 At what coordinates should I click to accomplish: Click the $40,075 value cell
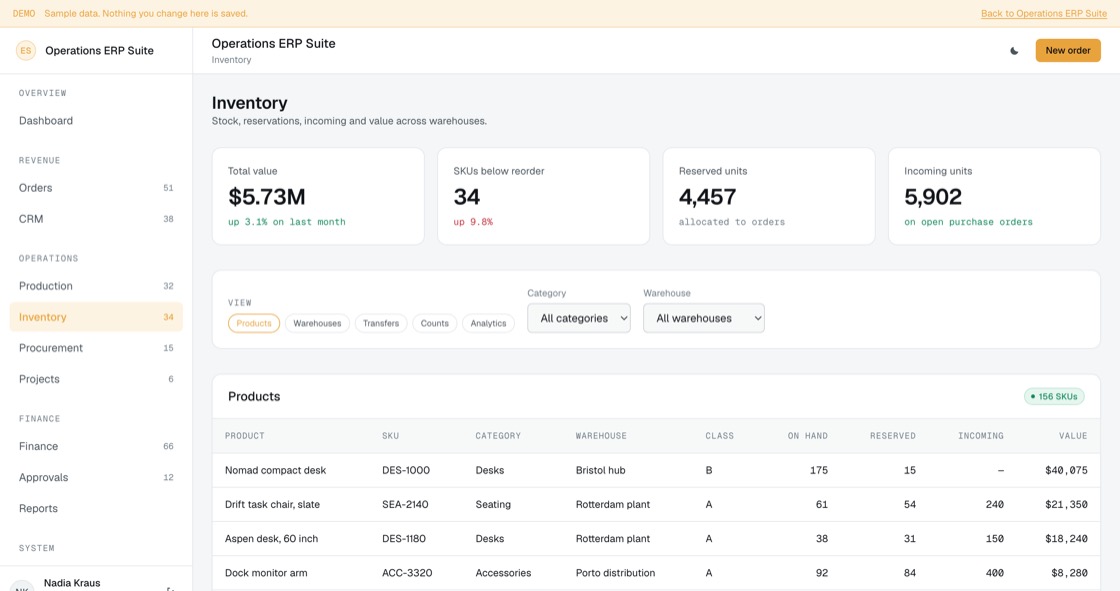(x=1066, y=470)
